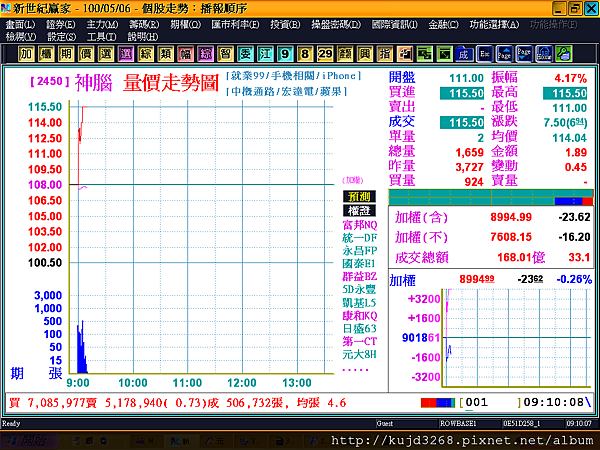This screenshot has height=450, width=600.
Task: Click the 就業99/手機相關/iPhone category tag
Action: pyautogui.click(x=293, y=76)
